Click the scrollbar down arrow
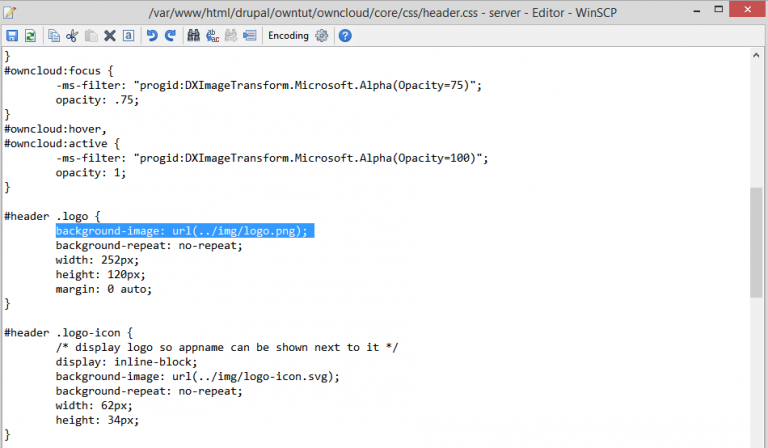Viewport: 768px width, 448px height. click(756, 440)
